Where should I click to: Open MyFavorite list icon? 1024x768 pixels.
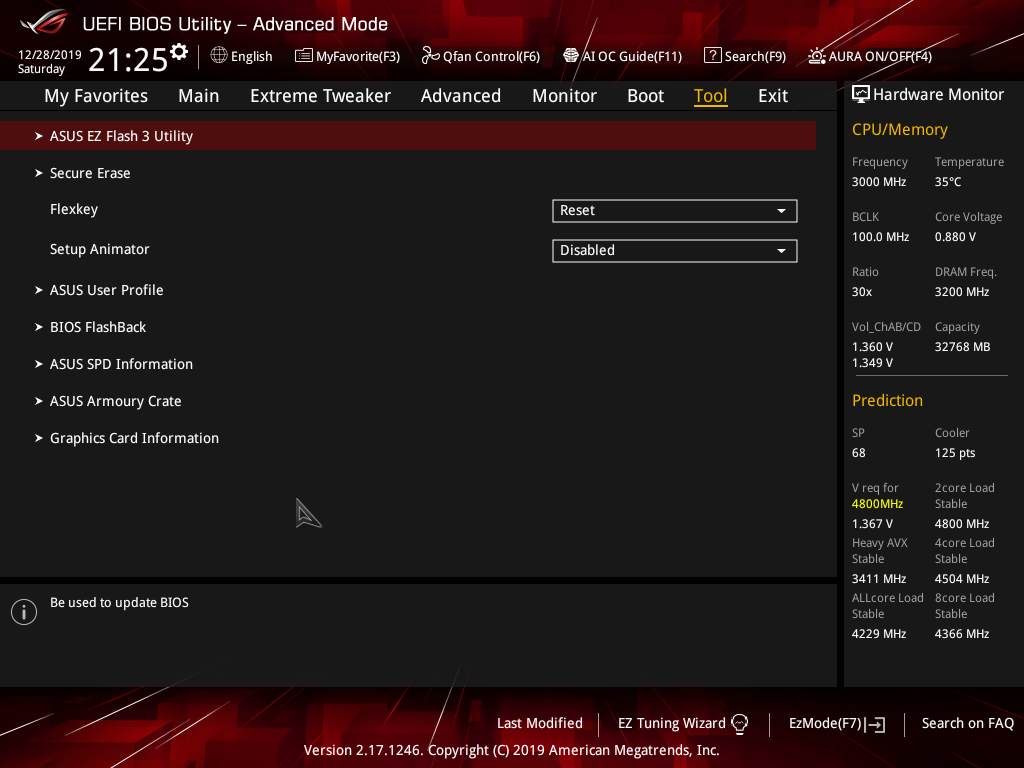[304, 56]
